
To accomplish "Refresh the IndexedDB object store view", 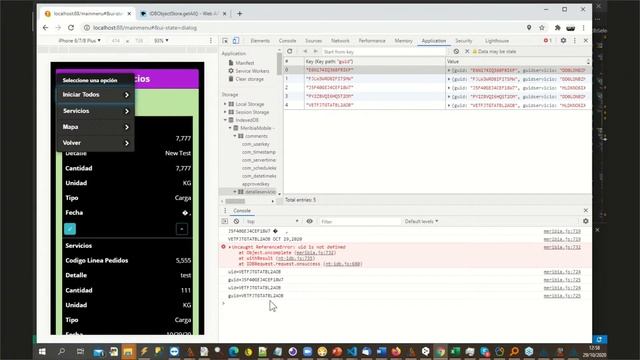I will pyautogui.click(x=290, y=51).
